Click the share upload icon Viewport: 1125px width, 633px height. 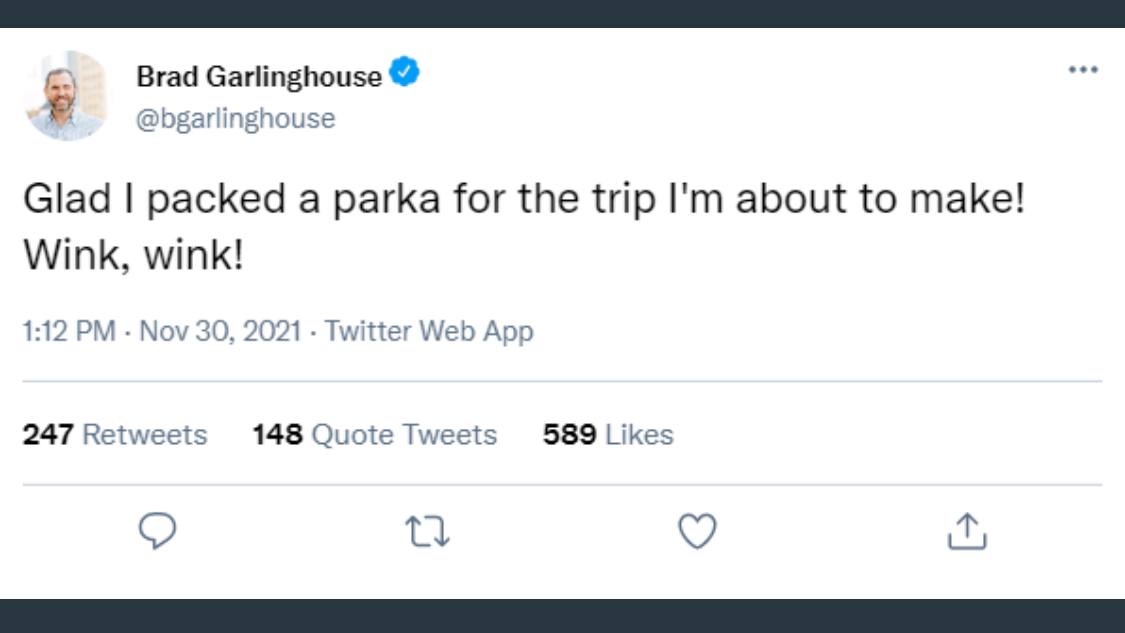click(967, 531)
